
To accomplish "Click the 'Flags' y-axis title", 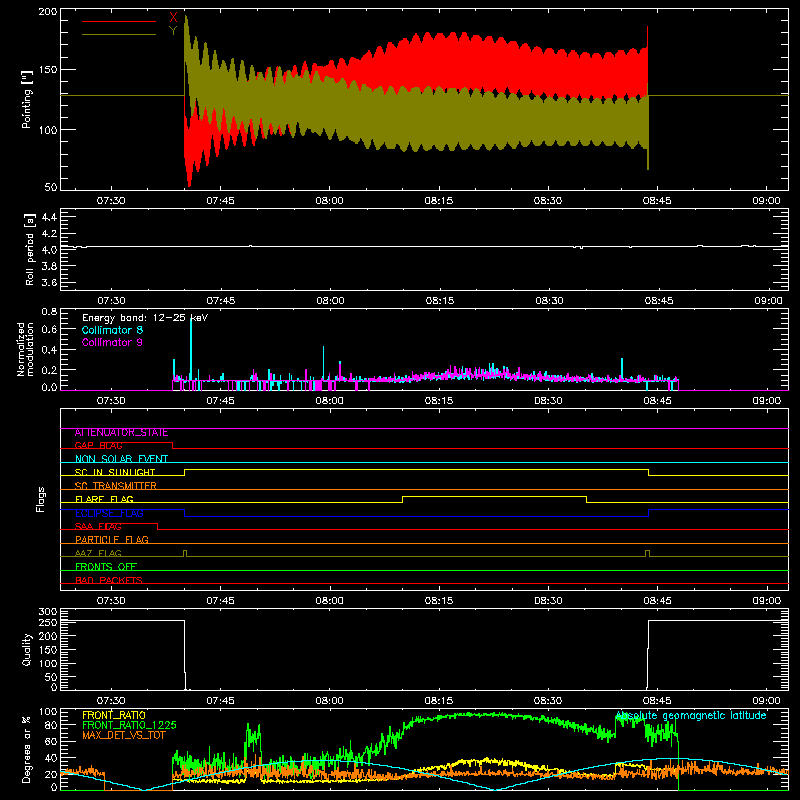I will click(x=40, y=499).
